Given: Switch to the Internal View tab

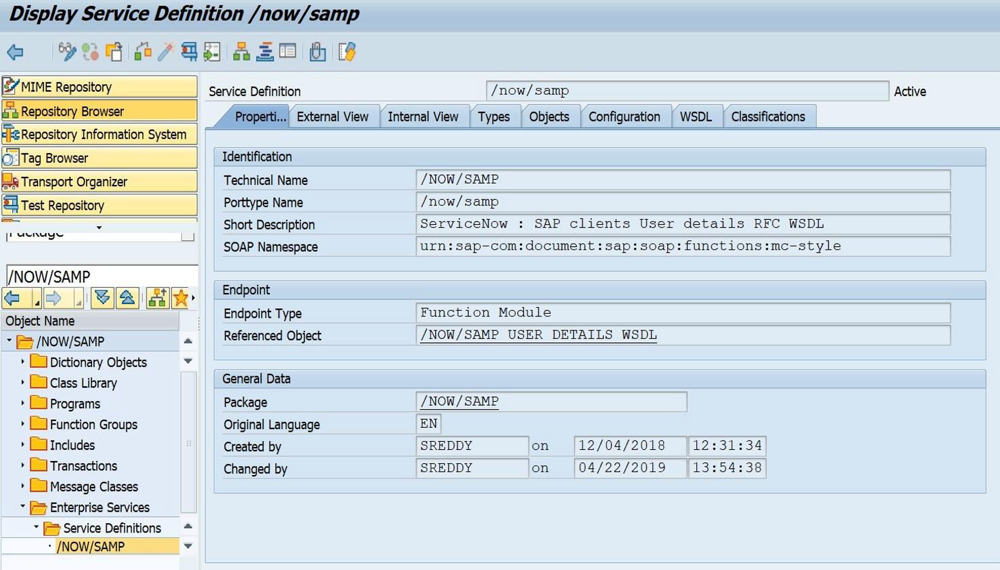Looking at the screenshot, I should pyautogui.click(x=423, y=117).
